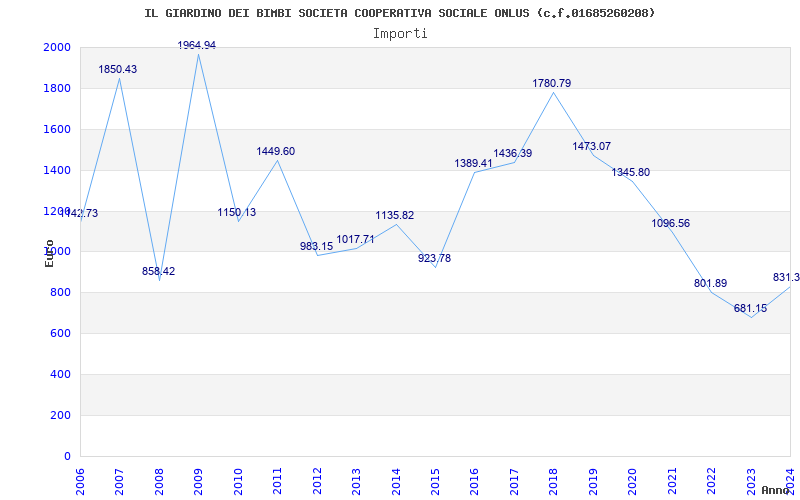The width and height of the screenshot is (800, 500).
Task: Click the data label 1780.79
Action: point(552,83)
